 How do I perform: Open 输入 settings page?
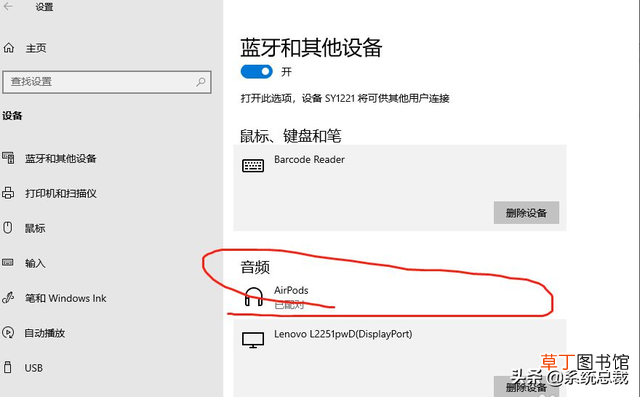(x=35, y=263)
